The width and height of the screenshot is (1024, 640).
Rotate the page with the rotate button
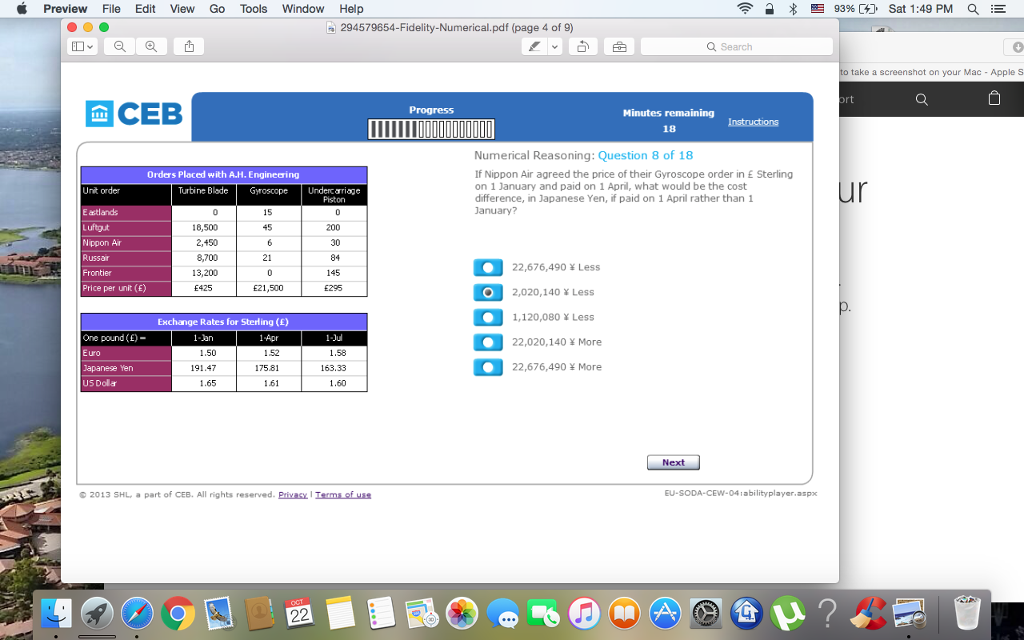(x=583, y=46)
